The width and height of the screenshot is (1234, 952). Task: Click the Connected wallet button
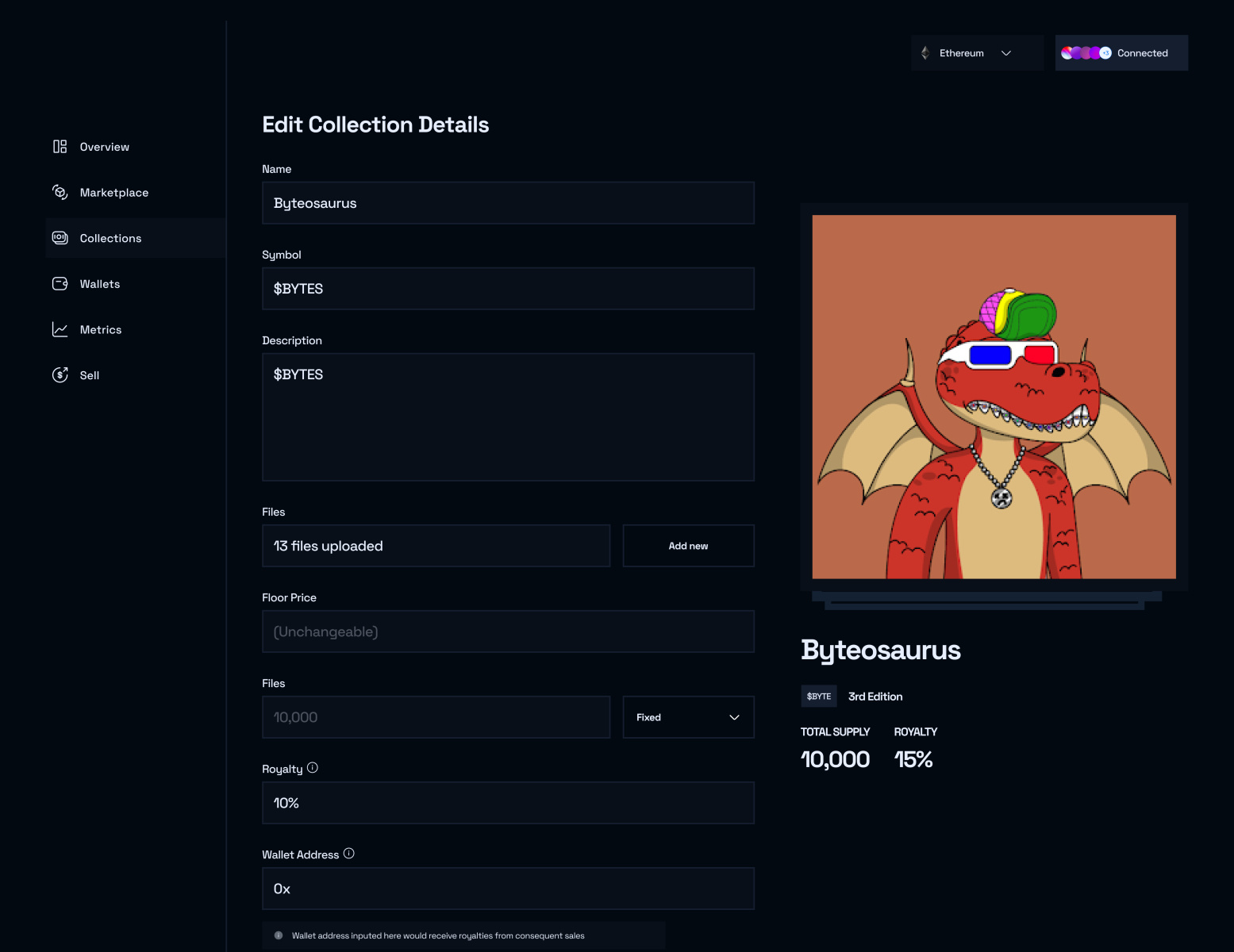click(x=1121, y=53)
